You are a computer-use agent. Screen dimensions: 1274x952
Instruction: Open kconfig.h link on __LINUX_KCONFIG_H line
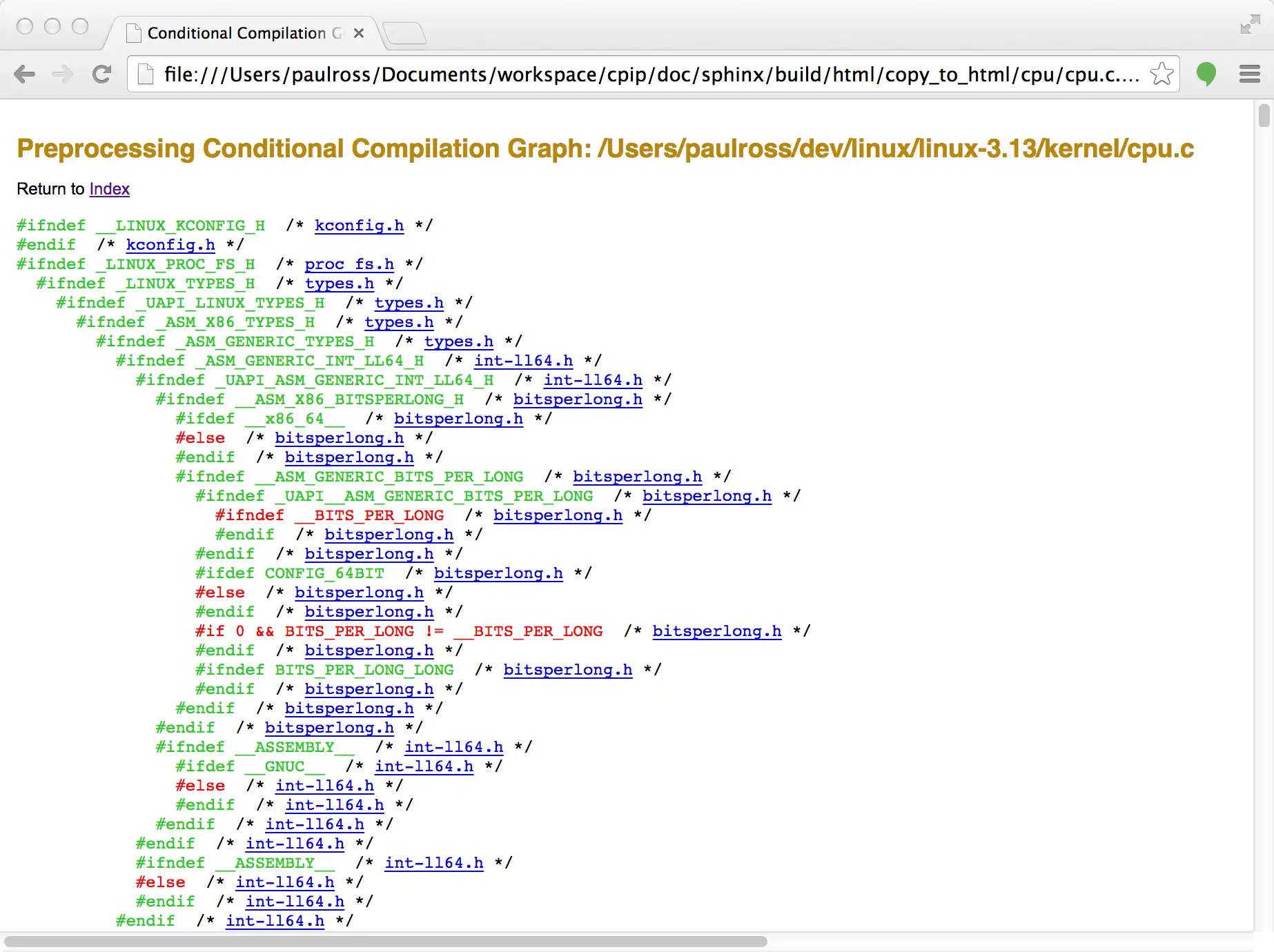click(359, 226)
